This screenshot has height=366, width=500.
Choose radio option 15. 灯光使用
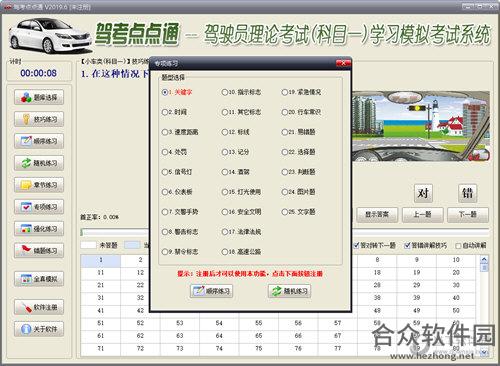241,192
